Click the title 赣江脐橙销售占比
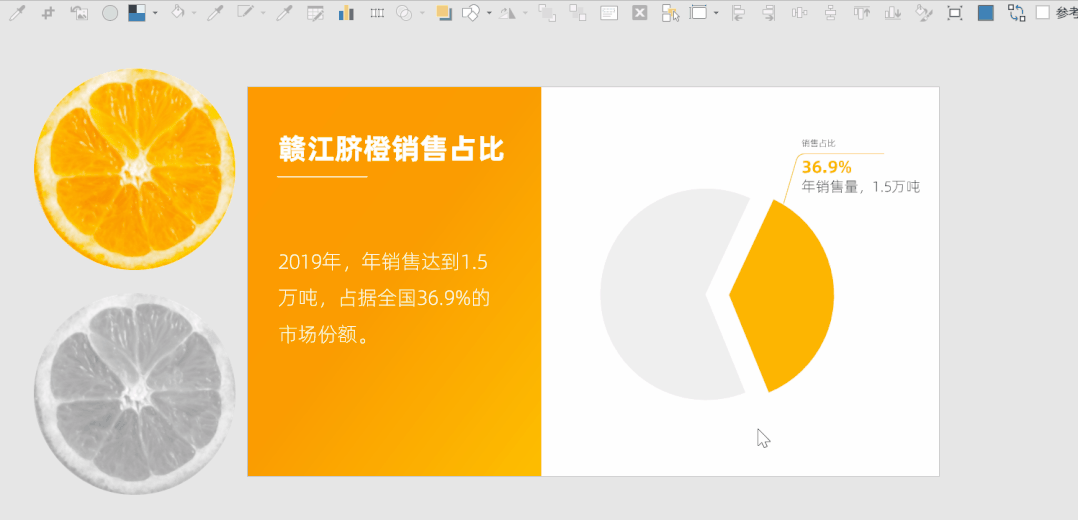This screenshot has height=520, width=1078. [391, 149]
